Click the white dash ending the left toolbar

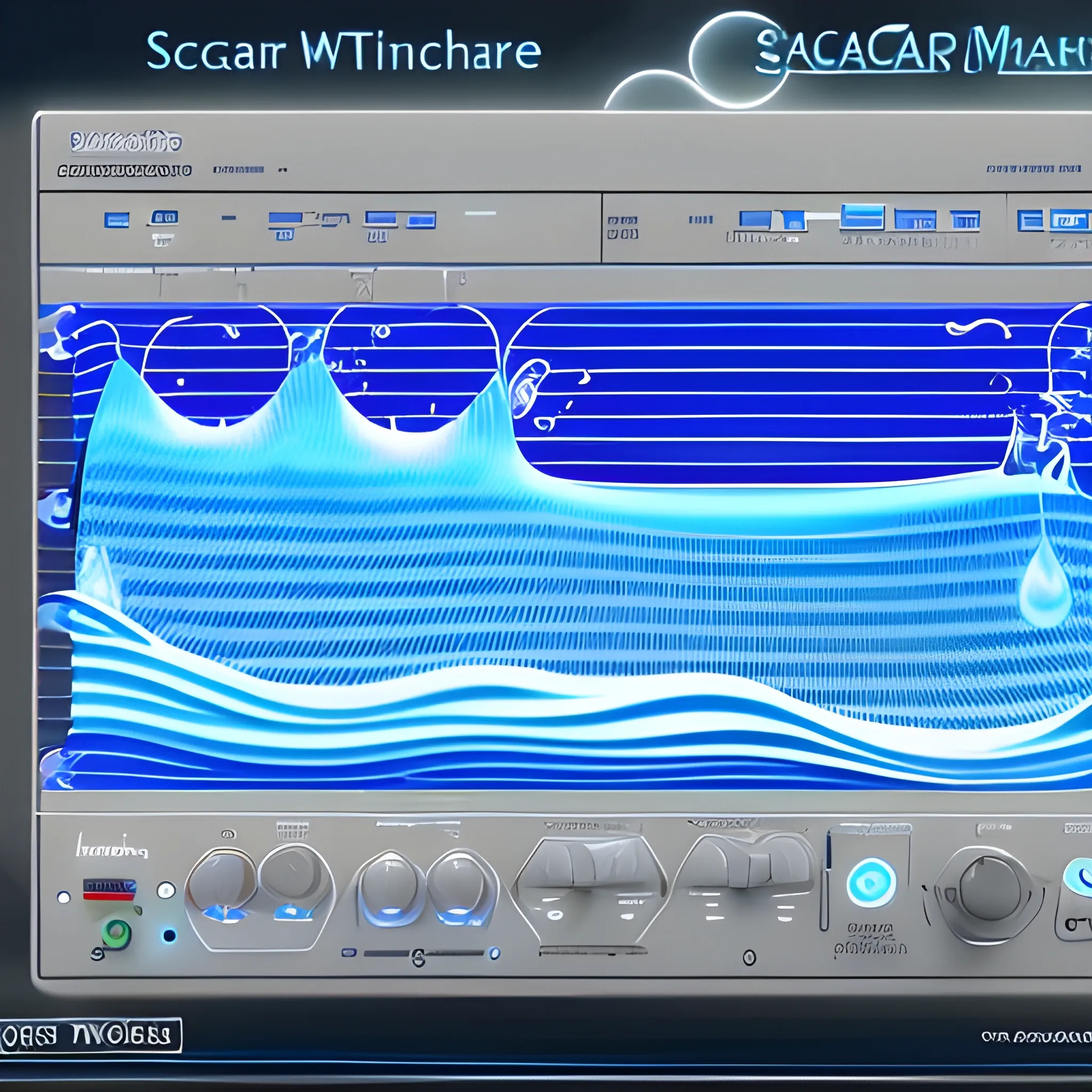[480, 214]
